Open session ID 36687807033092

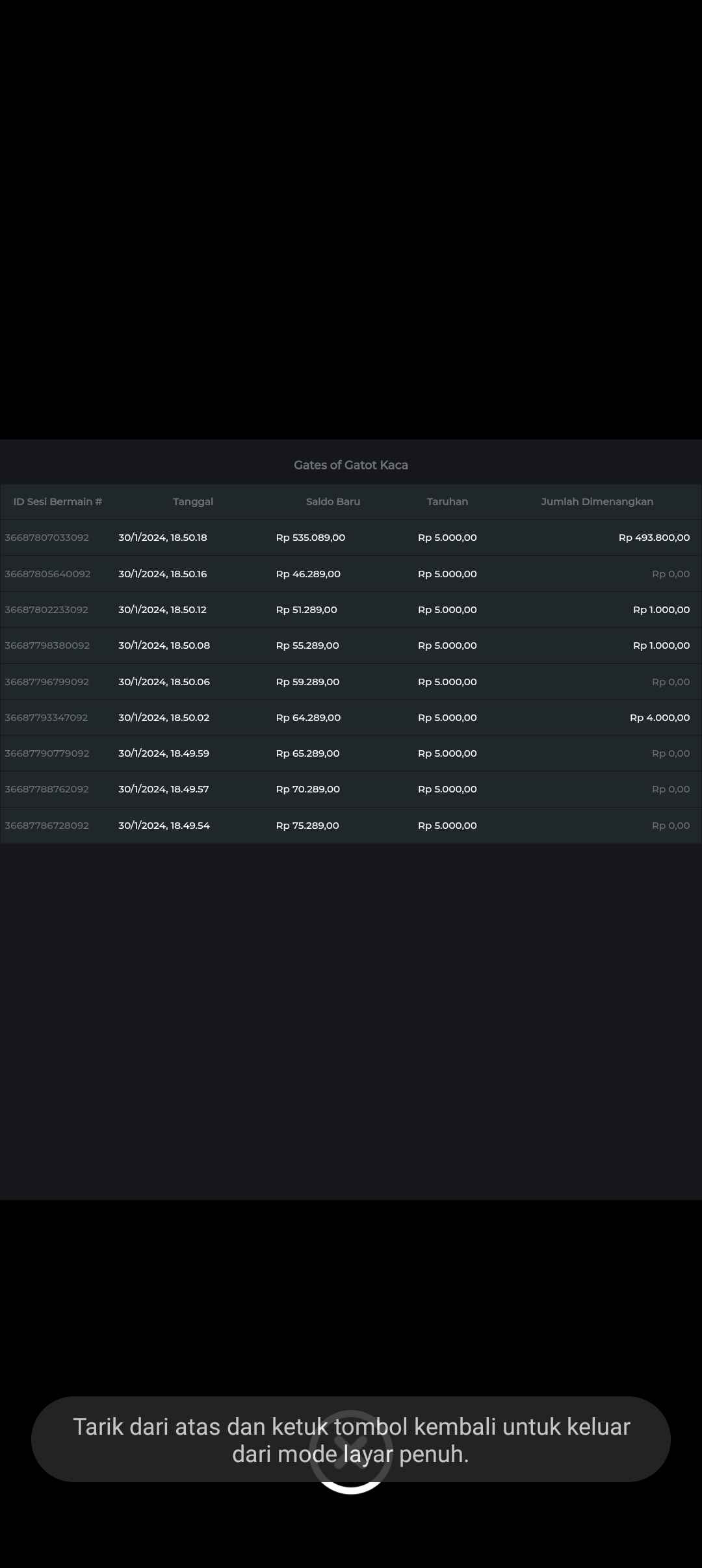(x=47, y=538)
